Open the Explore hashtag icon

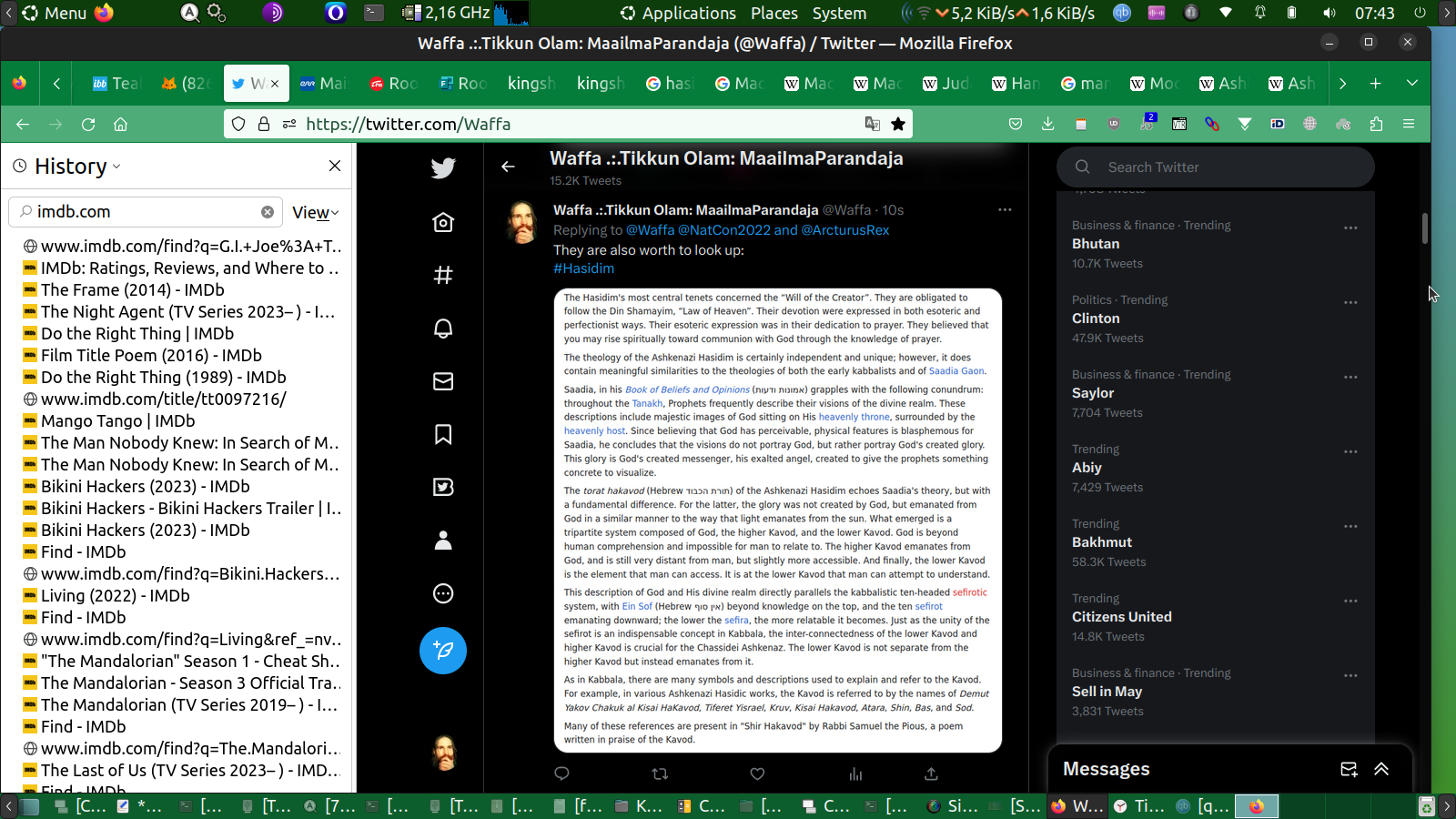pos(443,275)
